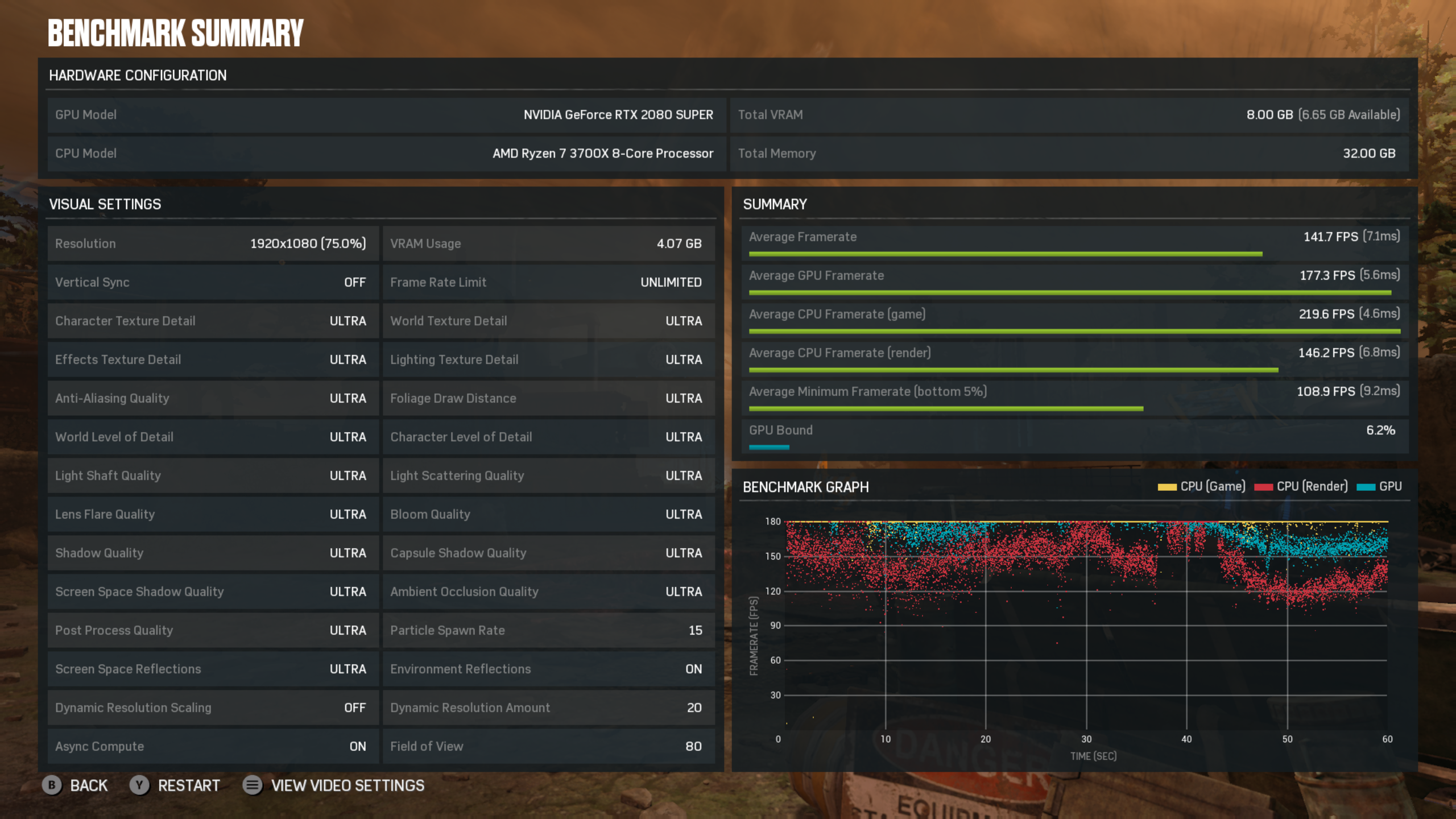Click the yellow CPU (Game) legend swatch

[x=1167, y=487]
